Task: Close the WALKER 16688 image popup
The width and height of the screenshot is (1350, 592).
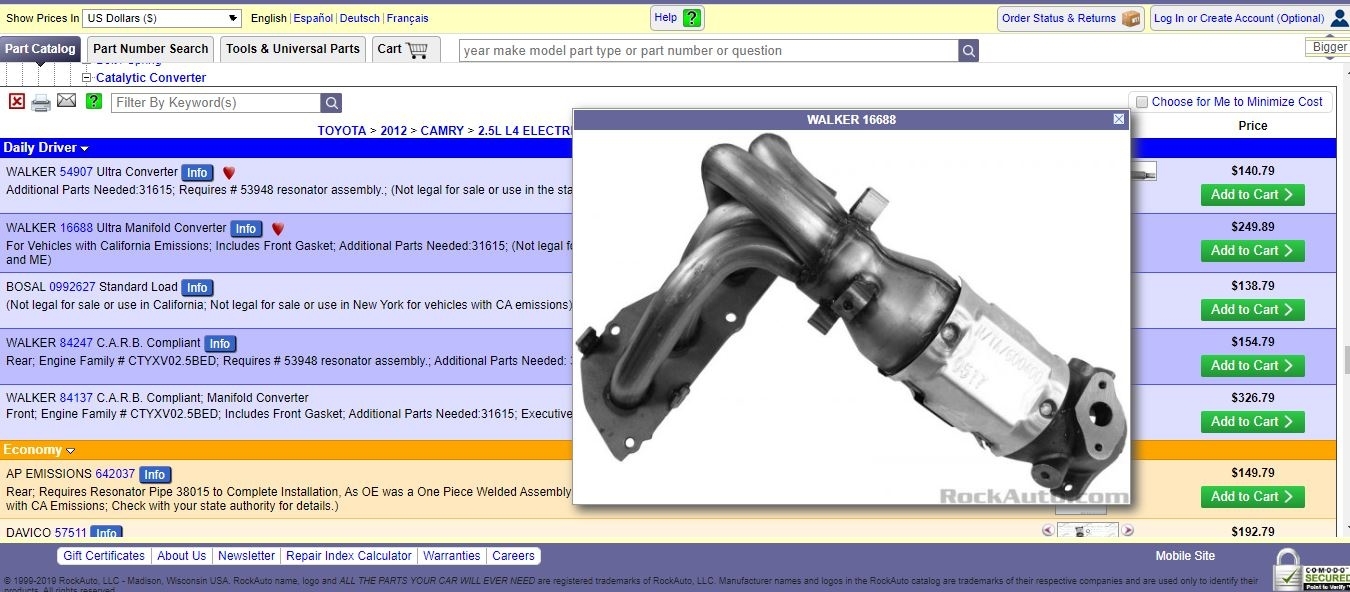Action: (x=1119, y=119)
